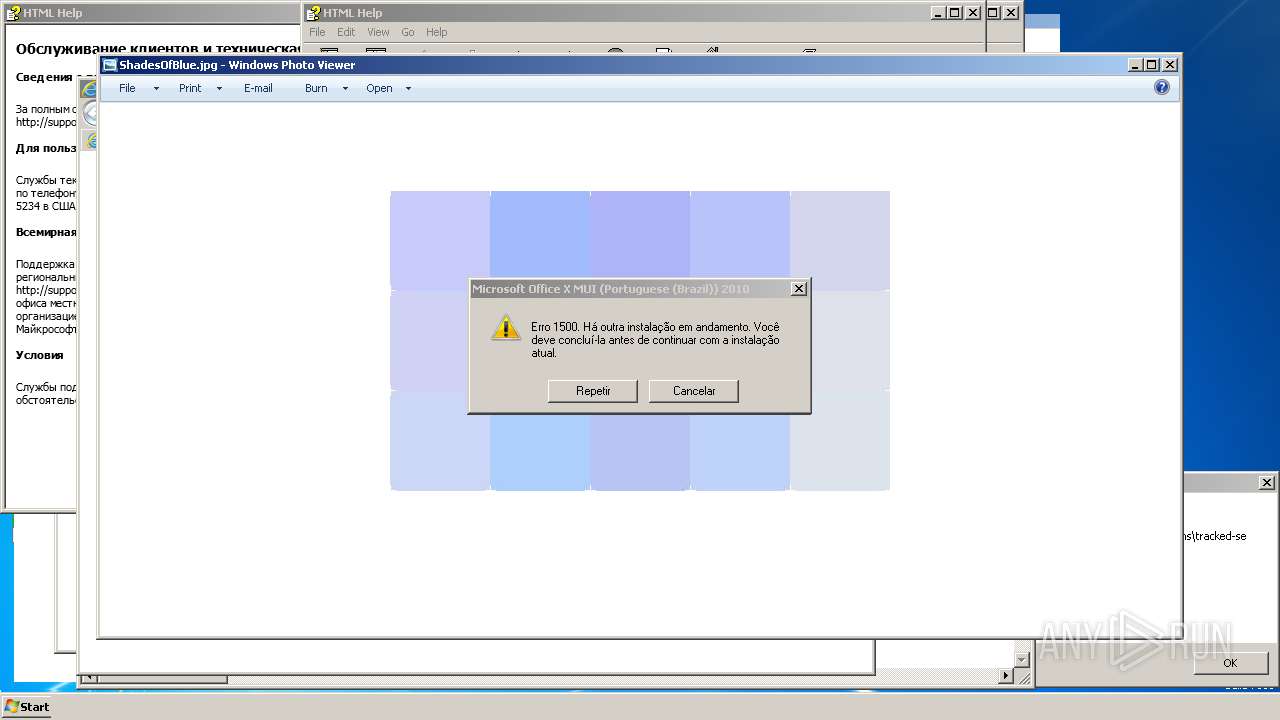The width and height of the screenshot is (1280, 720).
Task: Click the Photo Viewer help icon
Action: [1162, 87]
